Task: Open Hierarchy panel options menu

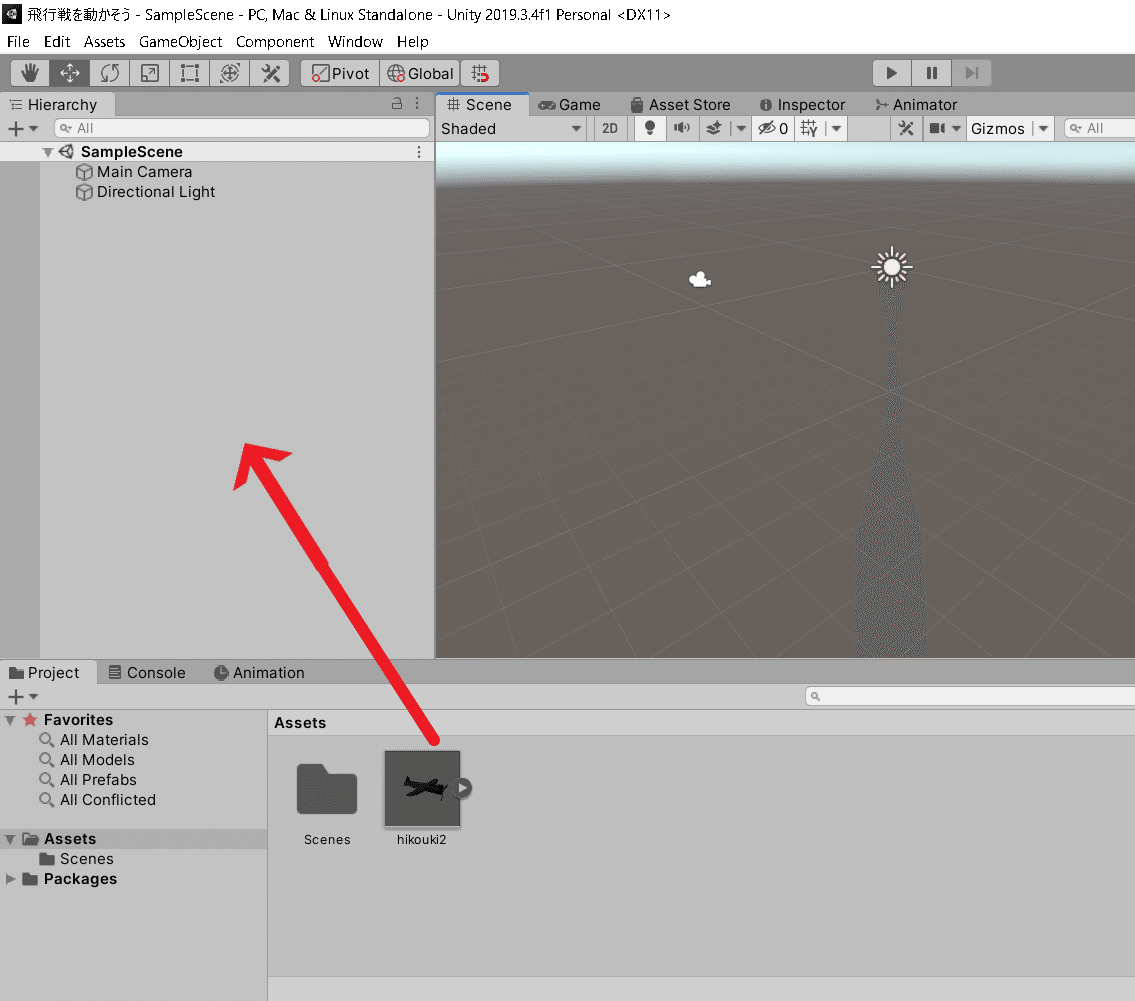Action: [417, 104]
